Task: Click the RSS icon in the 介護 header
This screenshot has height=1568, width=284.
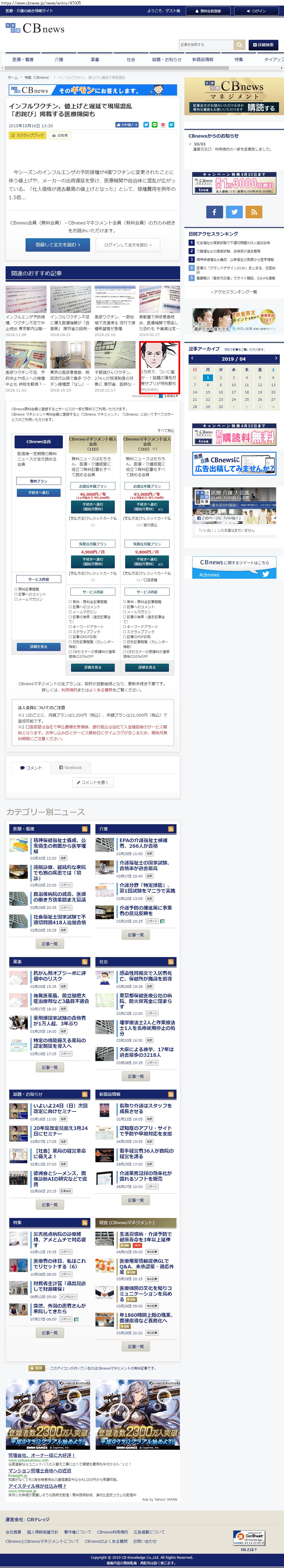Action: pos(171,829)
